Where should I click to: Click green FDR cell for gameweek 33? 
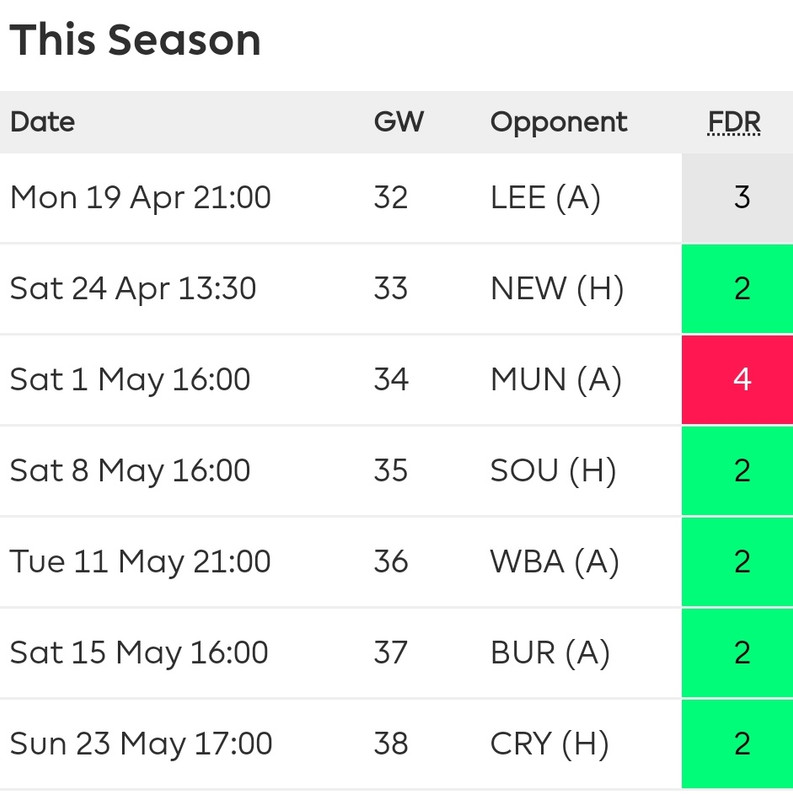737,289
